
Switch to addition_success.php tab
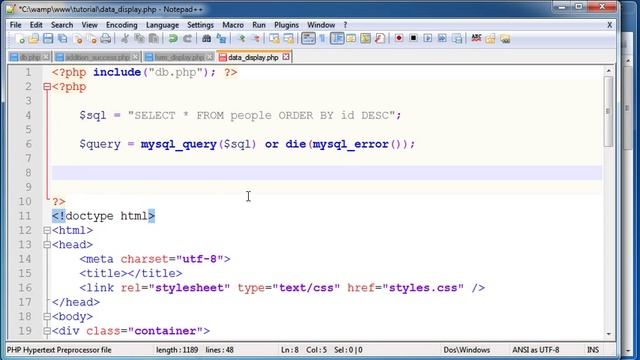[x=97, y=57]
